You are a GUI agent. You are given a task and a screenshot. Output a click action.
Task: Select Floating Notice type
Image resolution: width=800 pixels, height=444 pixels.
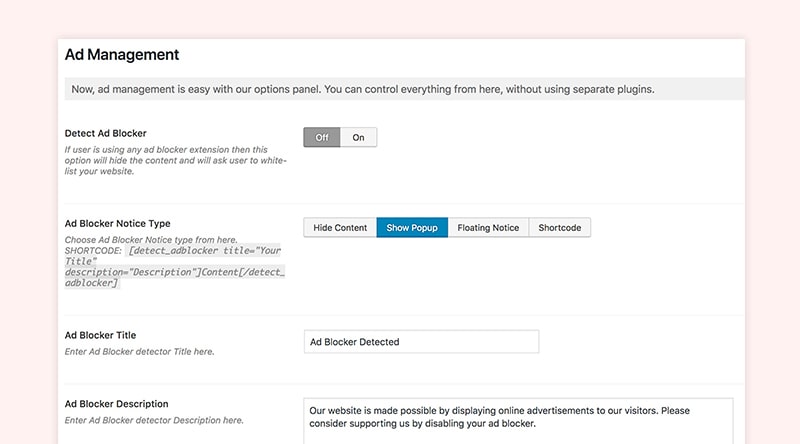coord(488,228)
